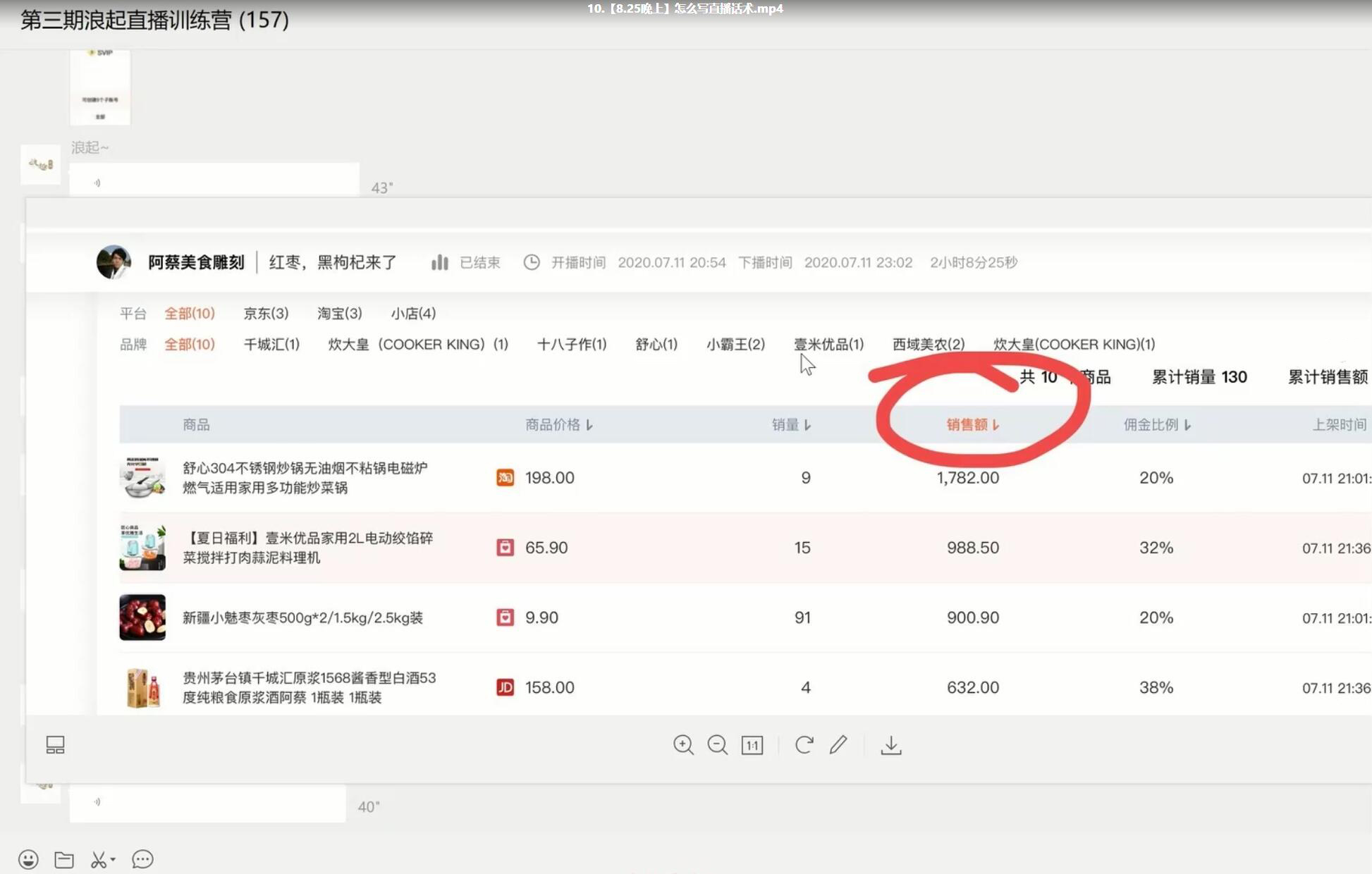Viewport: 1372px width, 874px height.
Task: Sort table by 佣金比例 column
Action: [x=1157, y=424]
